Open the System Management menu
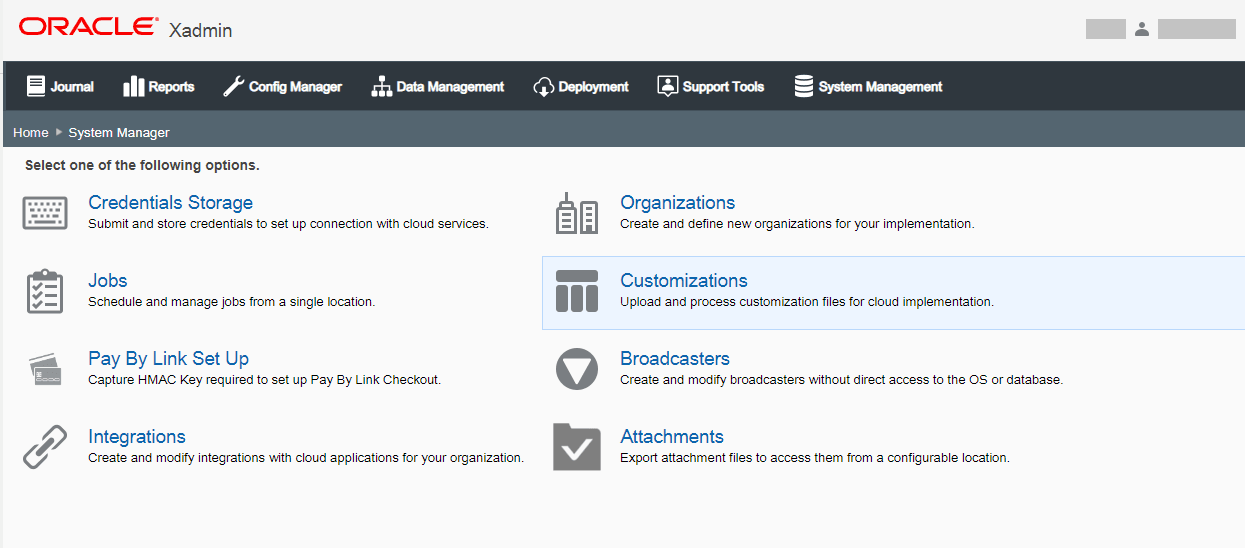The image size is (1245, 548). coord(868,86)
